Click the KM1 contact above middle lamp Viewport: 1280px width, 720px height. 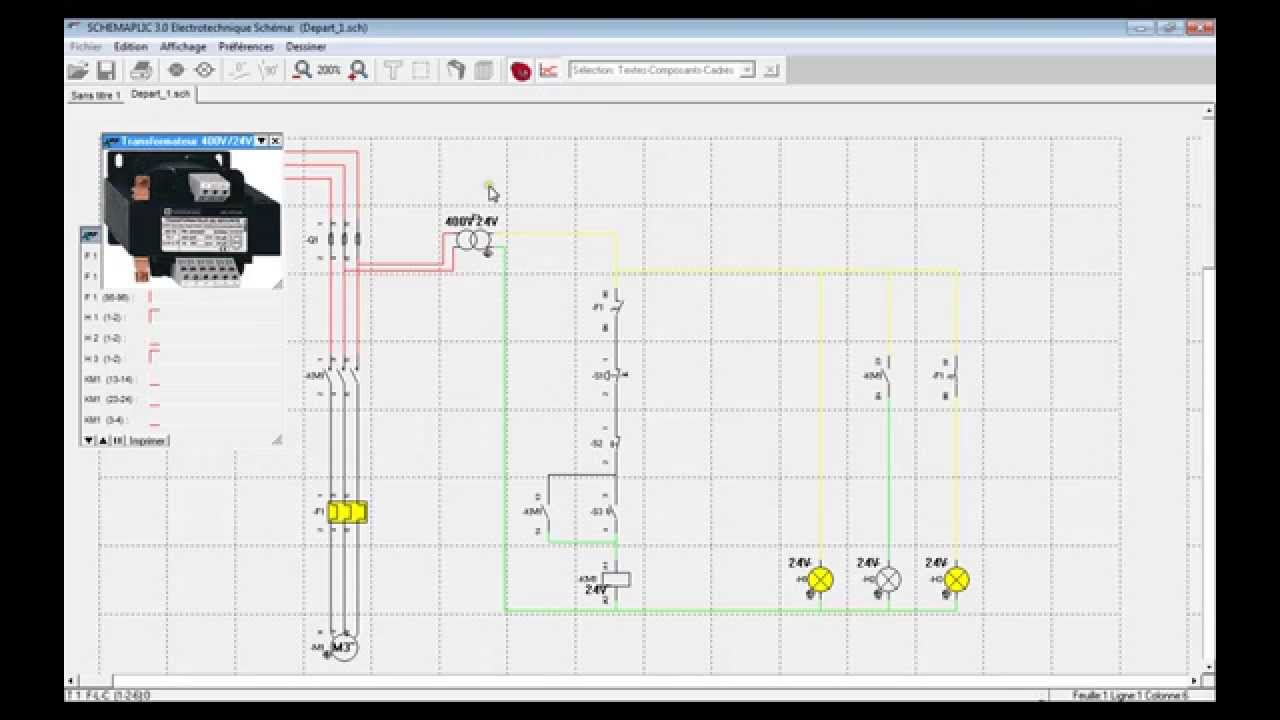coord(886,376)
